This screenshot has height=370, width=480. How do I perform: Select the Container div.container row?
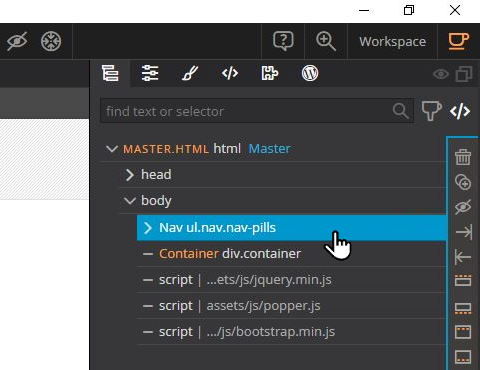click(x=292, y=254)
